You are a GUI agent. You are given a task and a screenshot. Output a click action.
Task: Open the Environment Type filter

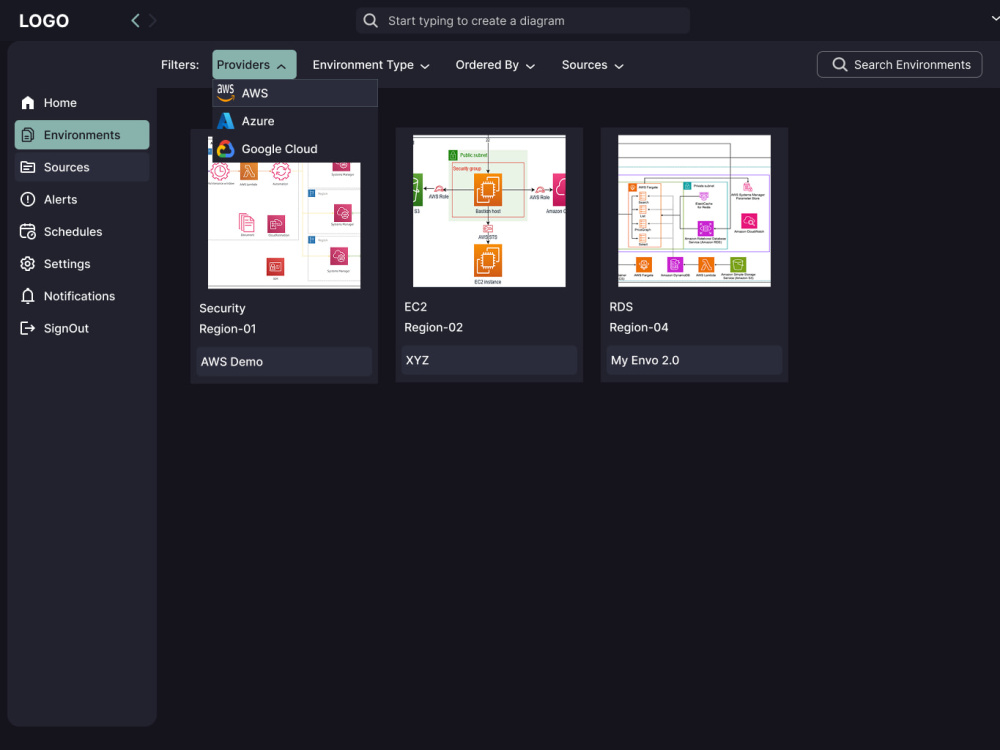pos(371,65)
